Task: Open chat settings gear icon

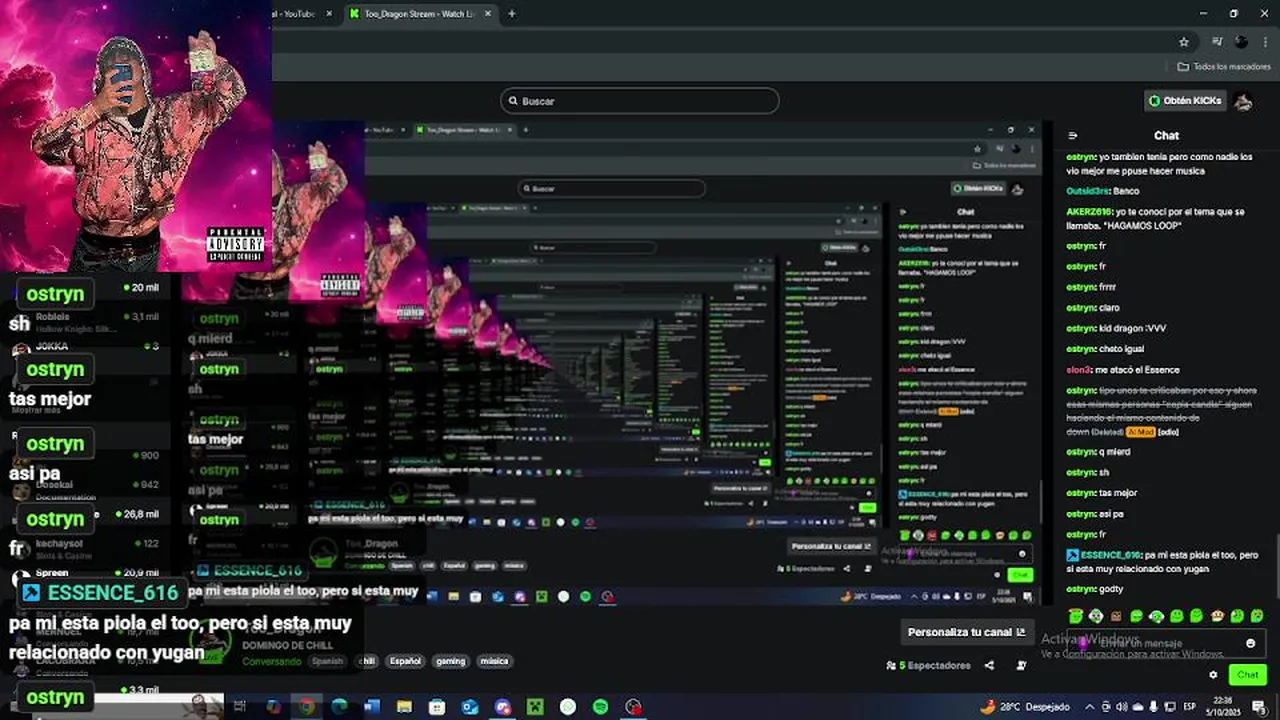Action: 1213,674
